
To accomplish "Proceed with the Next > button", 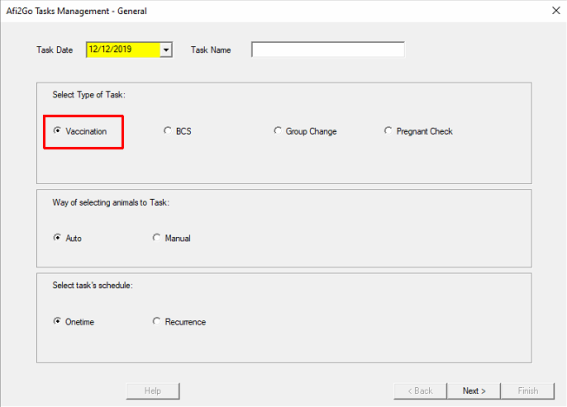I will point(474,391).
